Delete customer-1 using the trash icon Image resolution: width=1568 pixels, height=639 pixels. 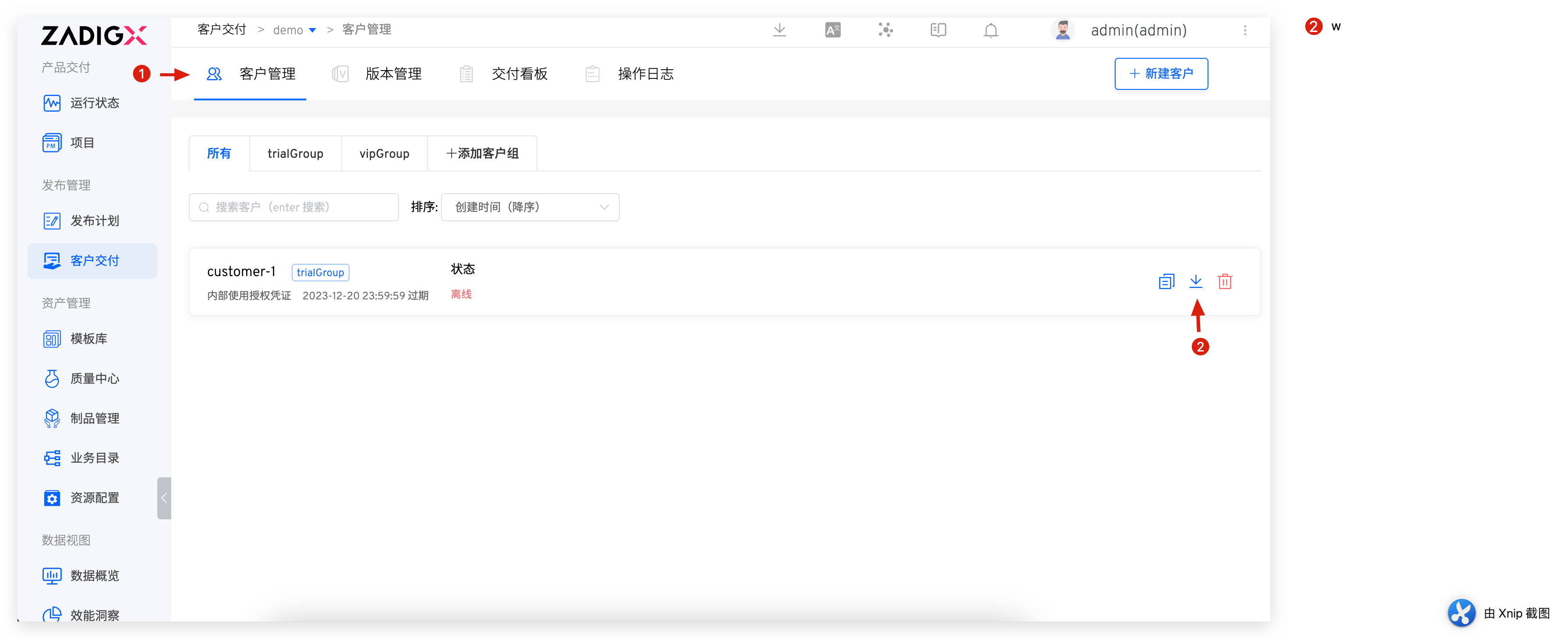pos(1225,281)
